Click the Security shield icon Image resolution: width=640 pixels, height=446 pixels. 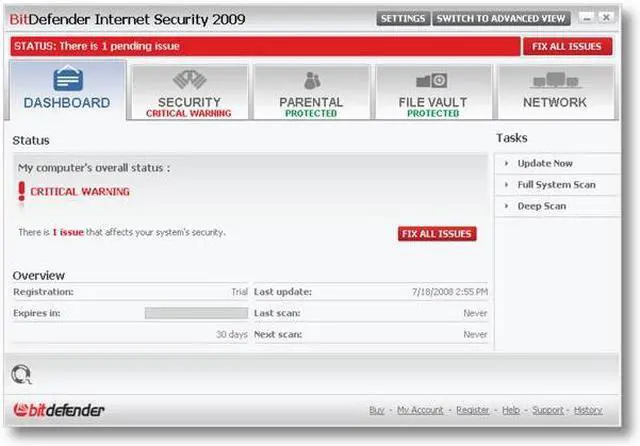189,80
